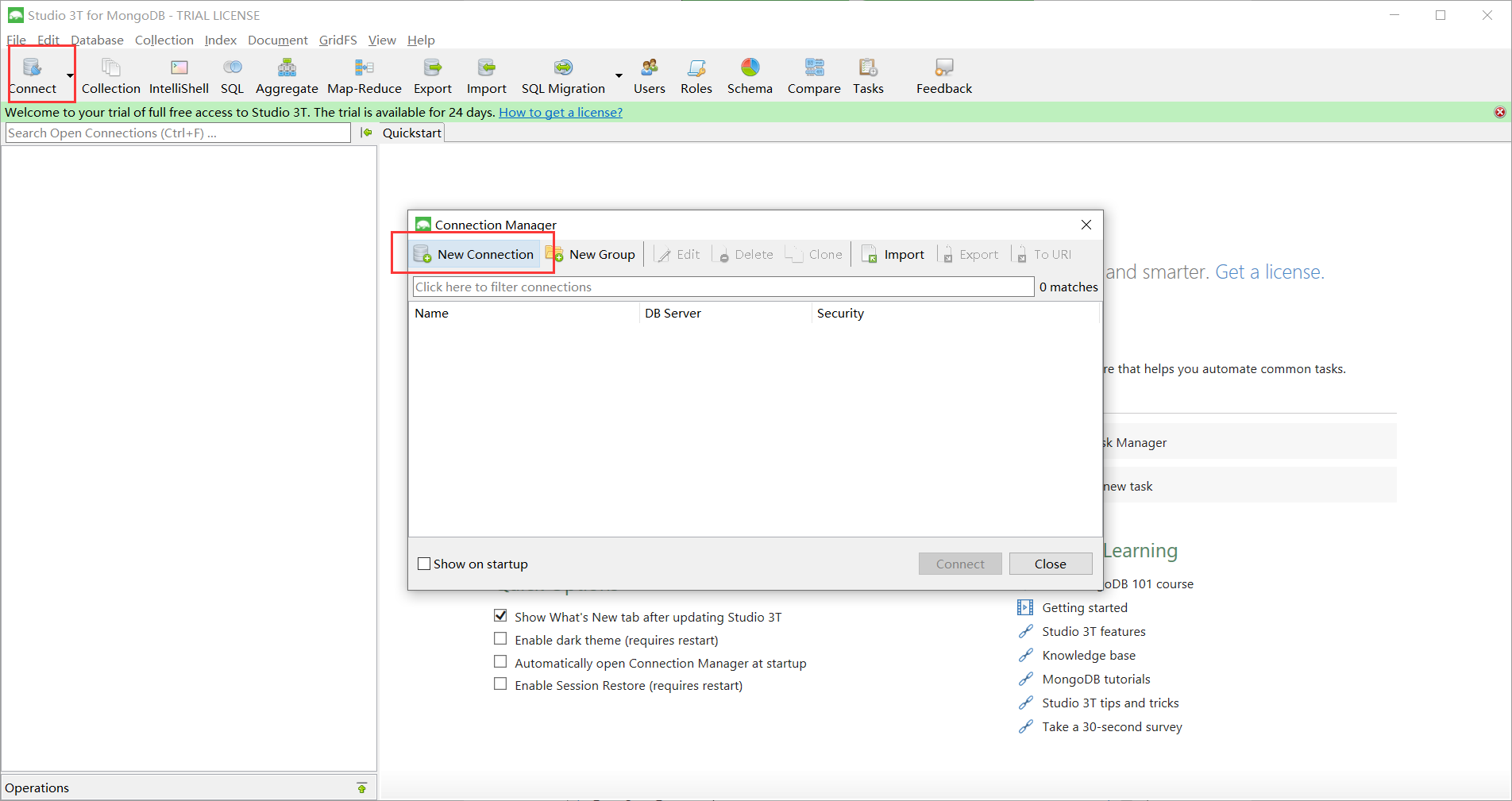Click Close button in Connection Manager
The height and width of the screenshot is (801, 1512).
pos(1051,564)
